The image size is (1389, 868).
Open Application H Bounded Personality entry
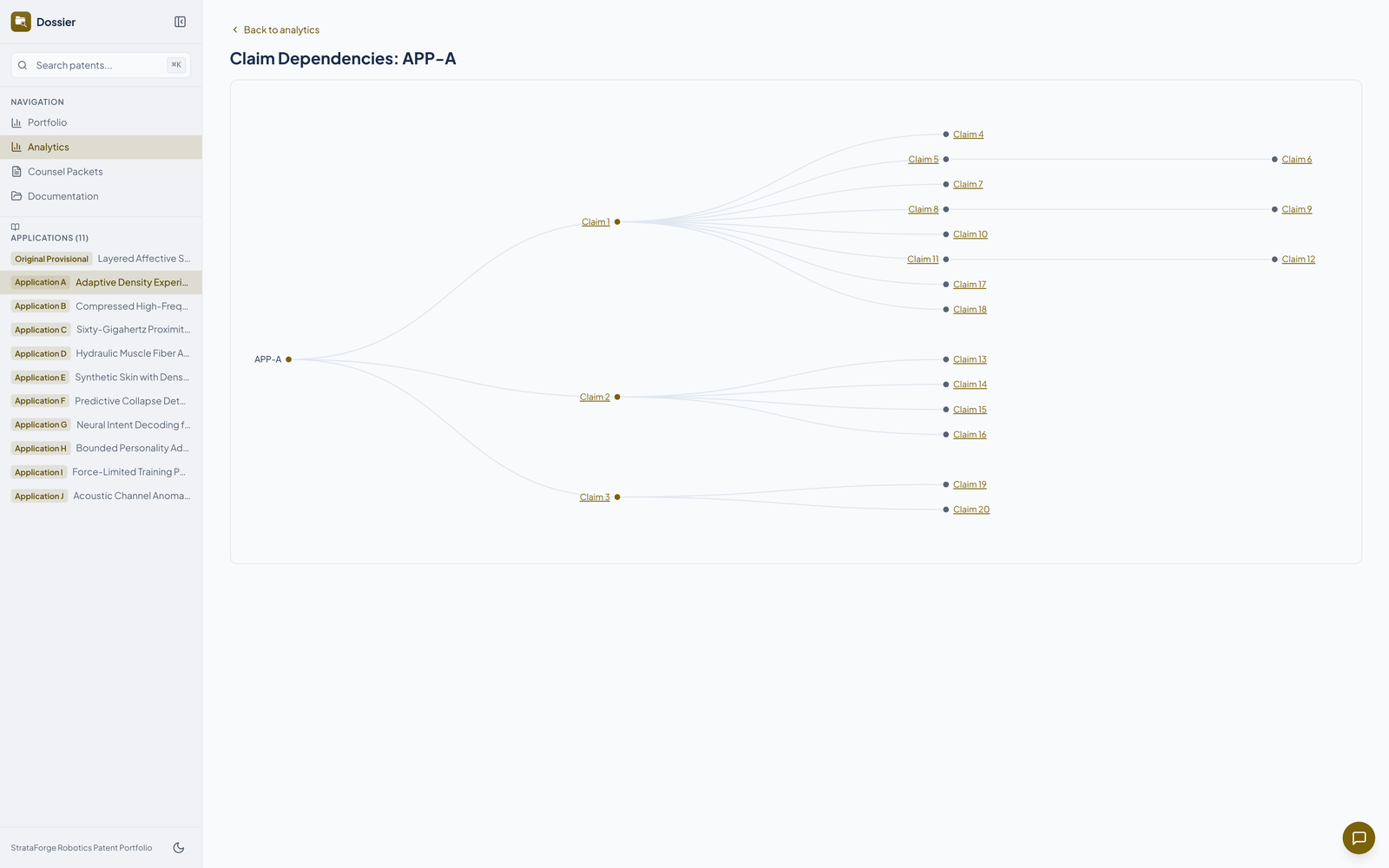101,449
